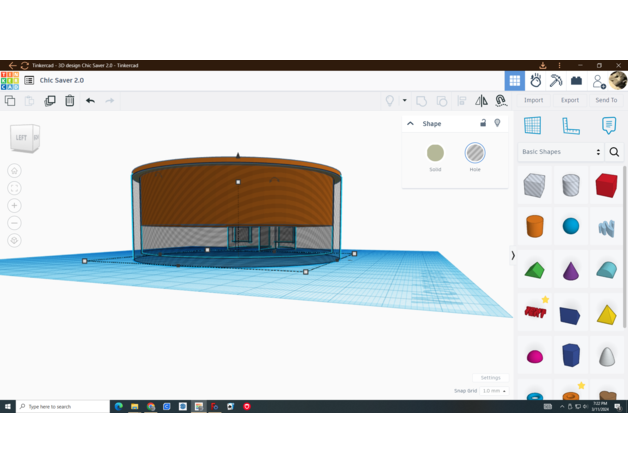Open the Snap Grid dropdown

click(494, 391)
